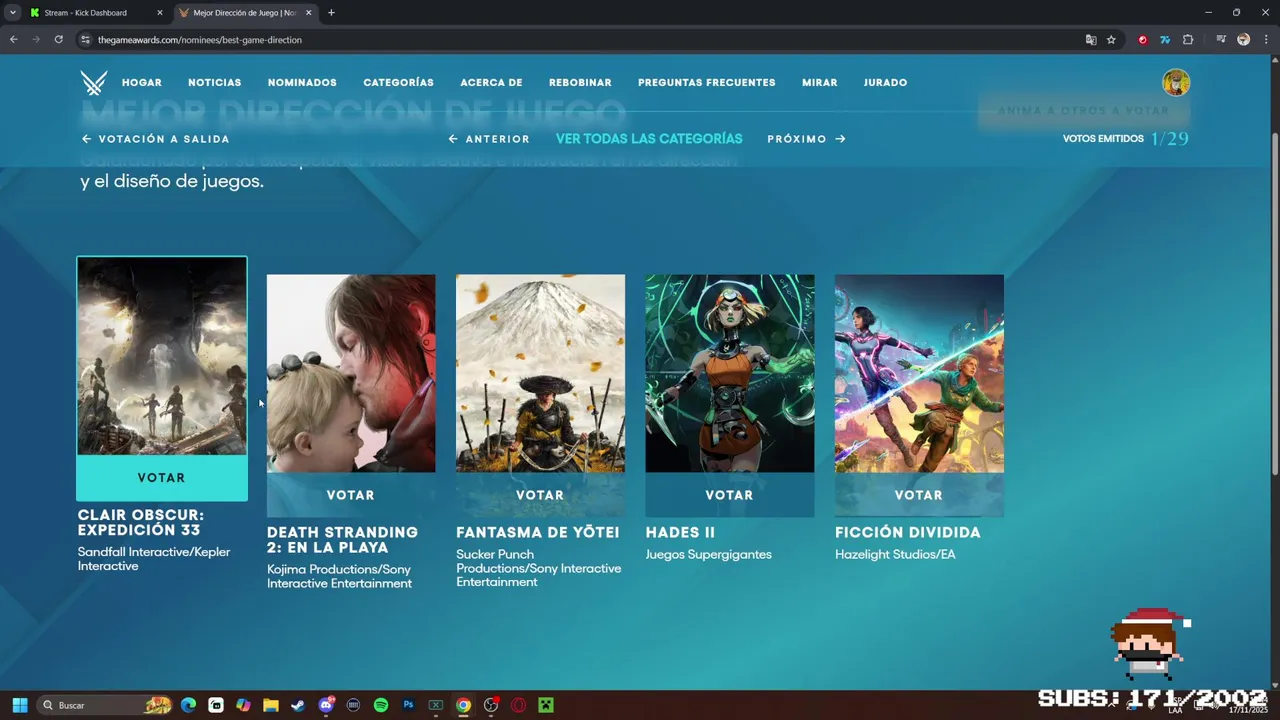The image size is (1280, 720).
Task: View site information icon in address bar
Action: click(86, 40)
